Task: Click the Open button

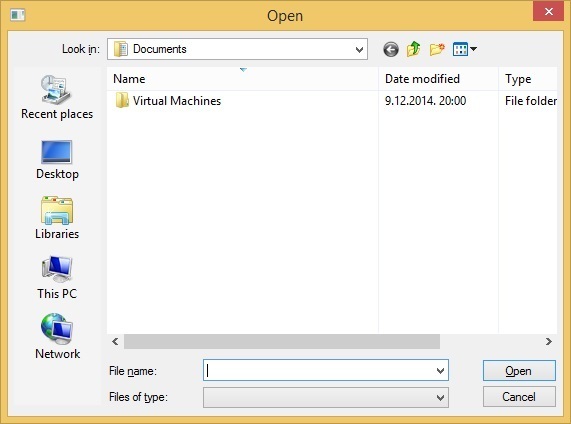Action: (519, 371)
